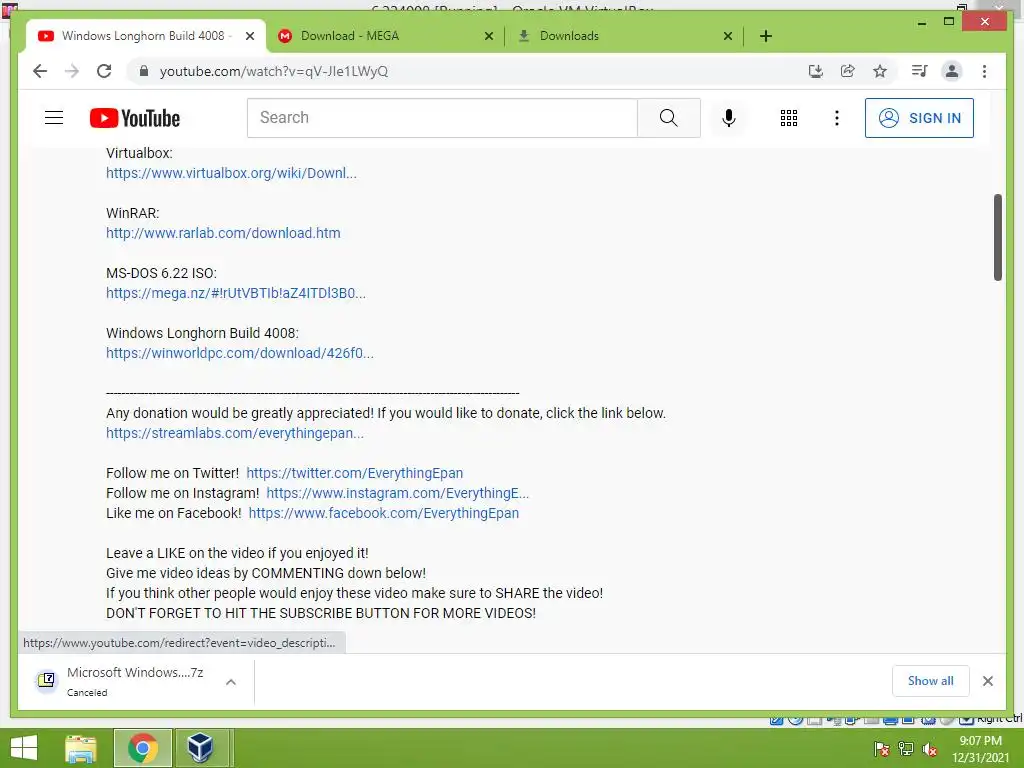The height and width of the screenshot is (768, 1024).
Task: Close the Download - MEGA tab
Action: (x=488, y=37)
